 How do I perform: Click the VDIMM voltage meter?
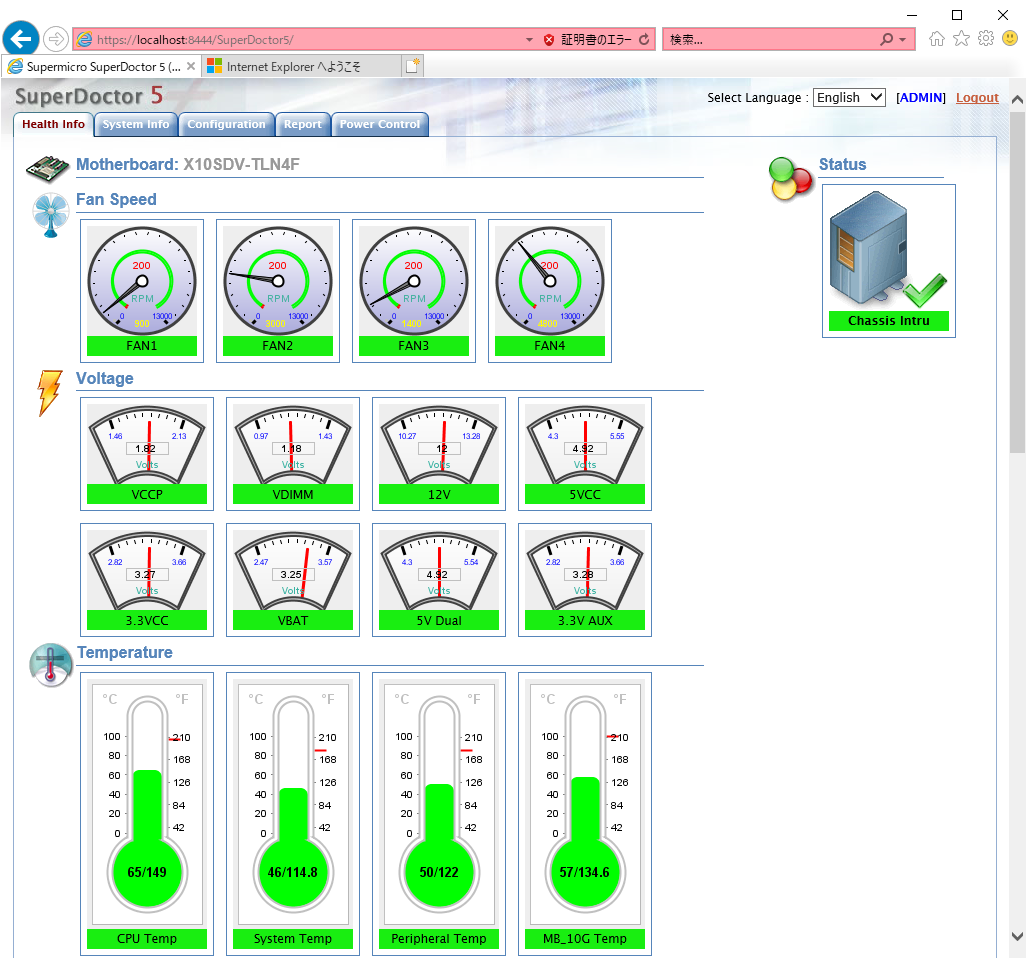(x=293, y=444)
